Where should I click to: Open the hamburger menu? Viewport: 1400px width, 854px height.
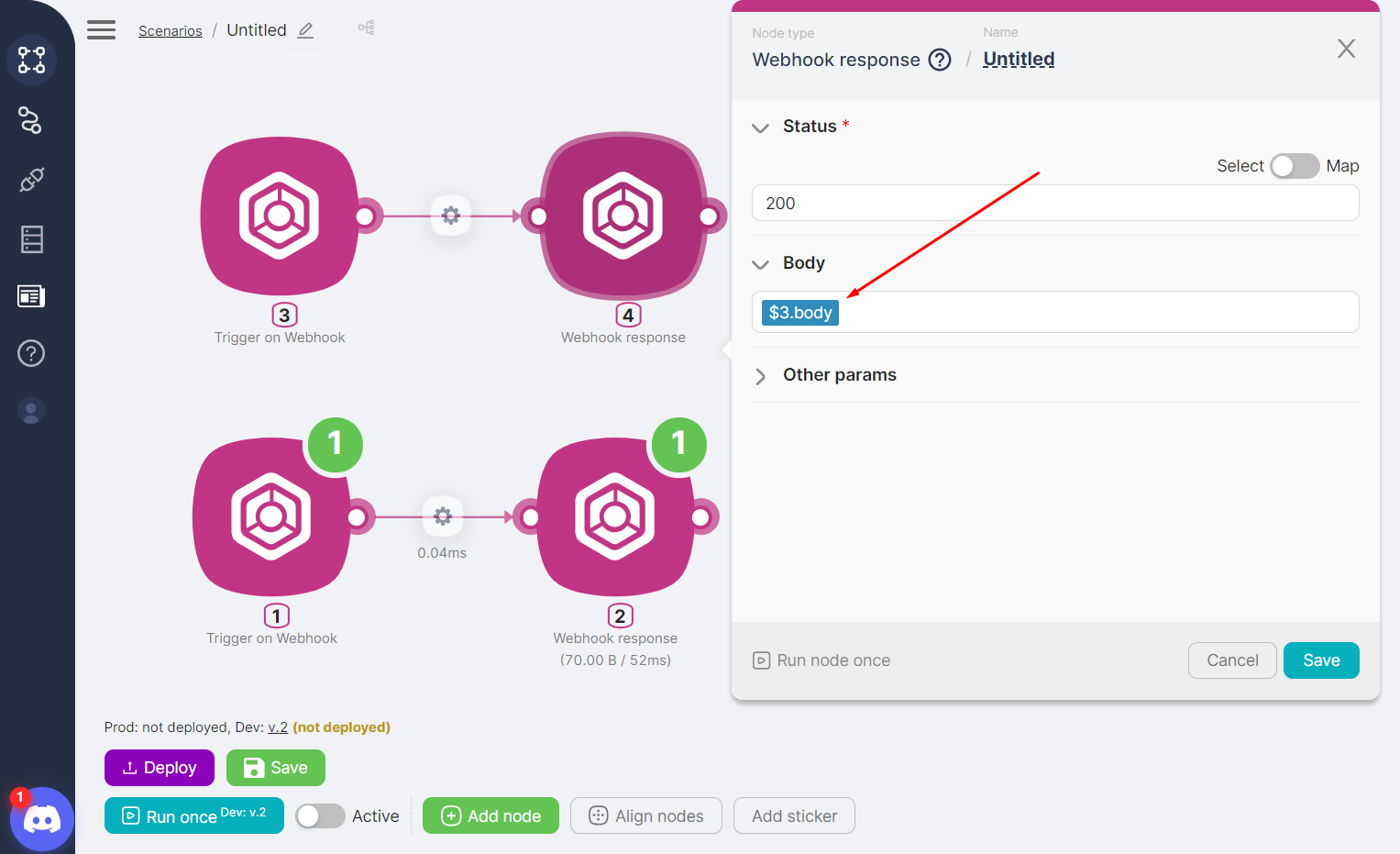click(101, 30)
